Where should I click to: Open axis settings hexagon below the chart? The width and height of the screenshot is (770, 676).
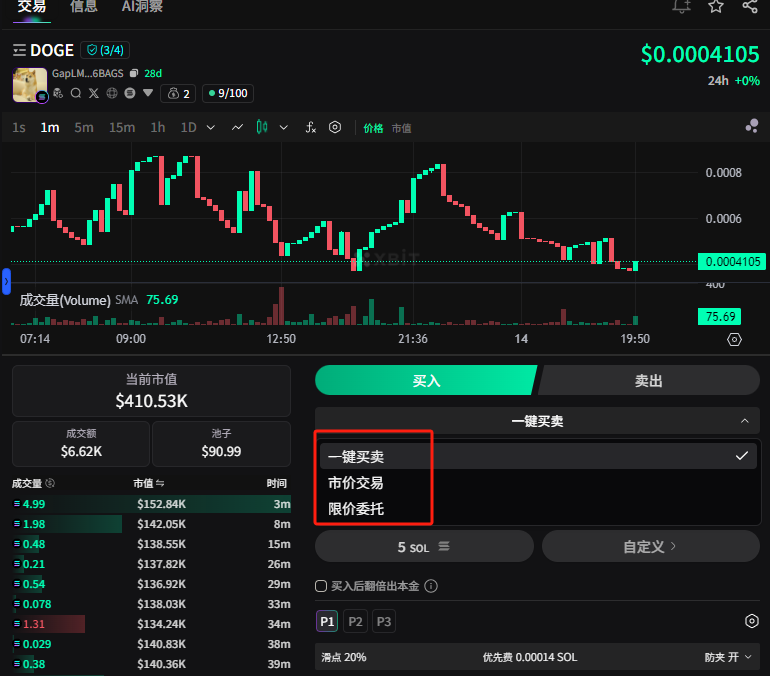734,339
